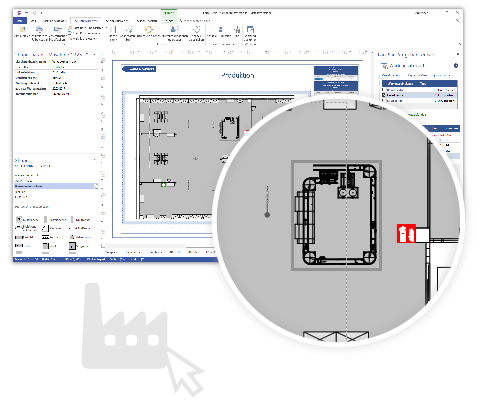Close the right side task pane
The height and width of the screenshot is (400, 480).
(x=458, y=54)
